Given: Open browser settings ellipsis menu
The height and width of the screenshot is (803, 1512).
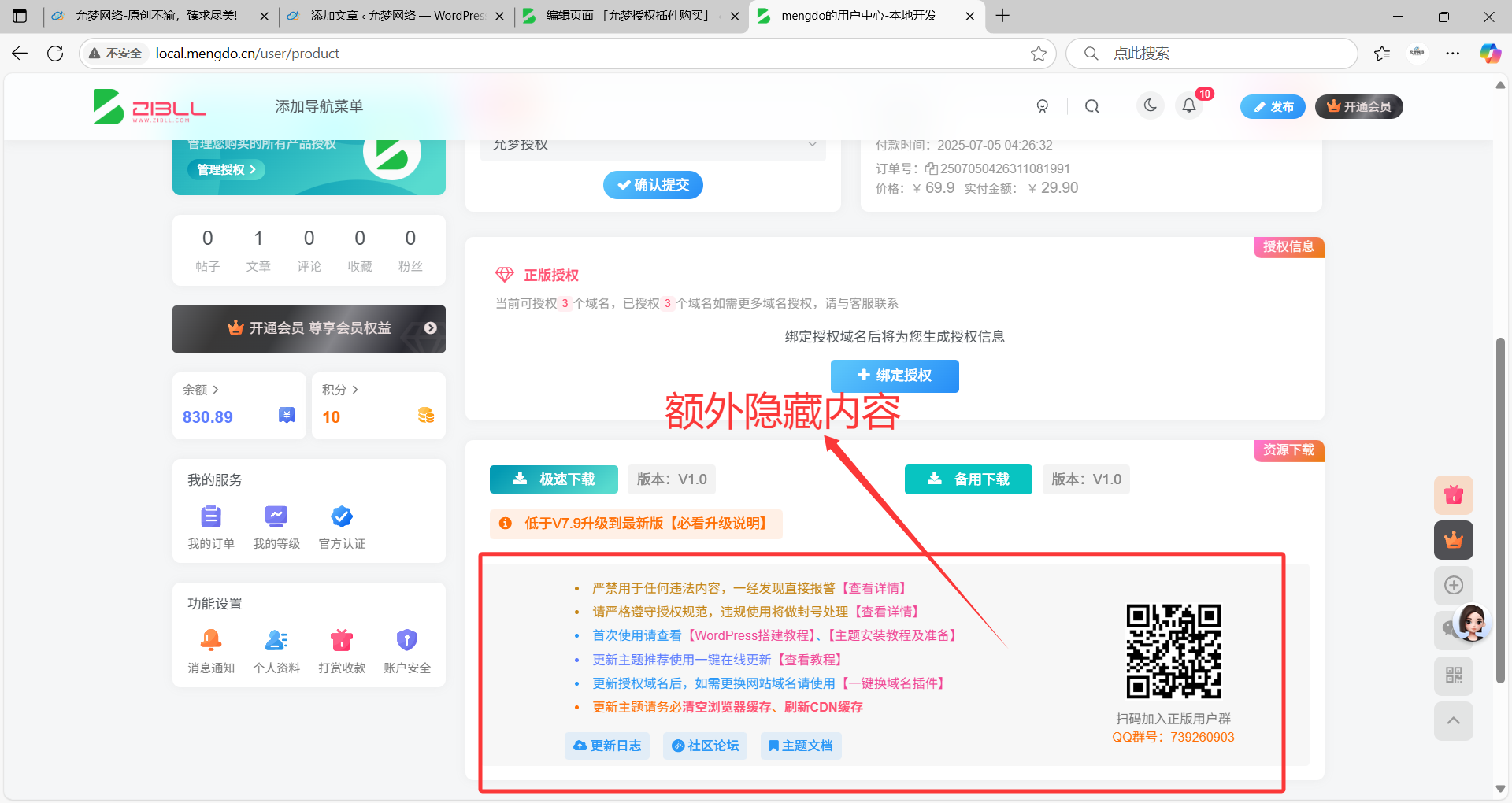Looking at the screenshot, I should [1453, 54].
